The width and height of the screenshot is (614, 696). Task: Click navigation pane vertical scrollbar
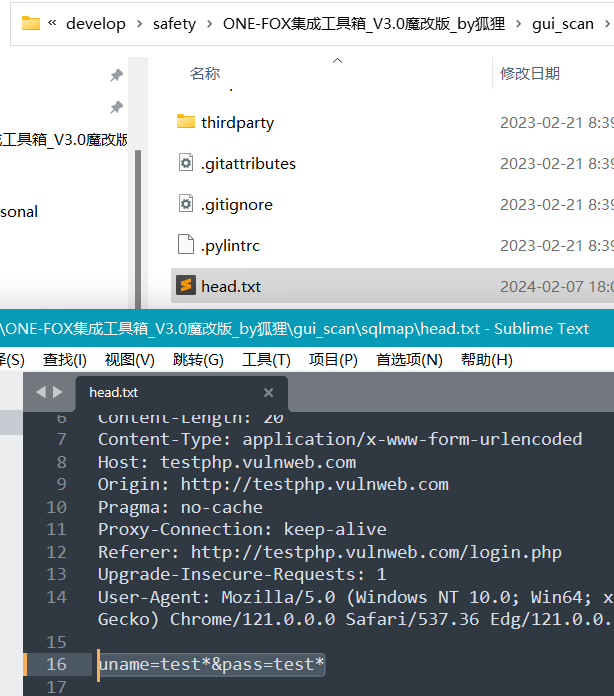(138, 229)
